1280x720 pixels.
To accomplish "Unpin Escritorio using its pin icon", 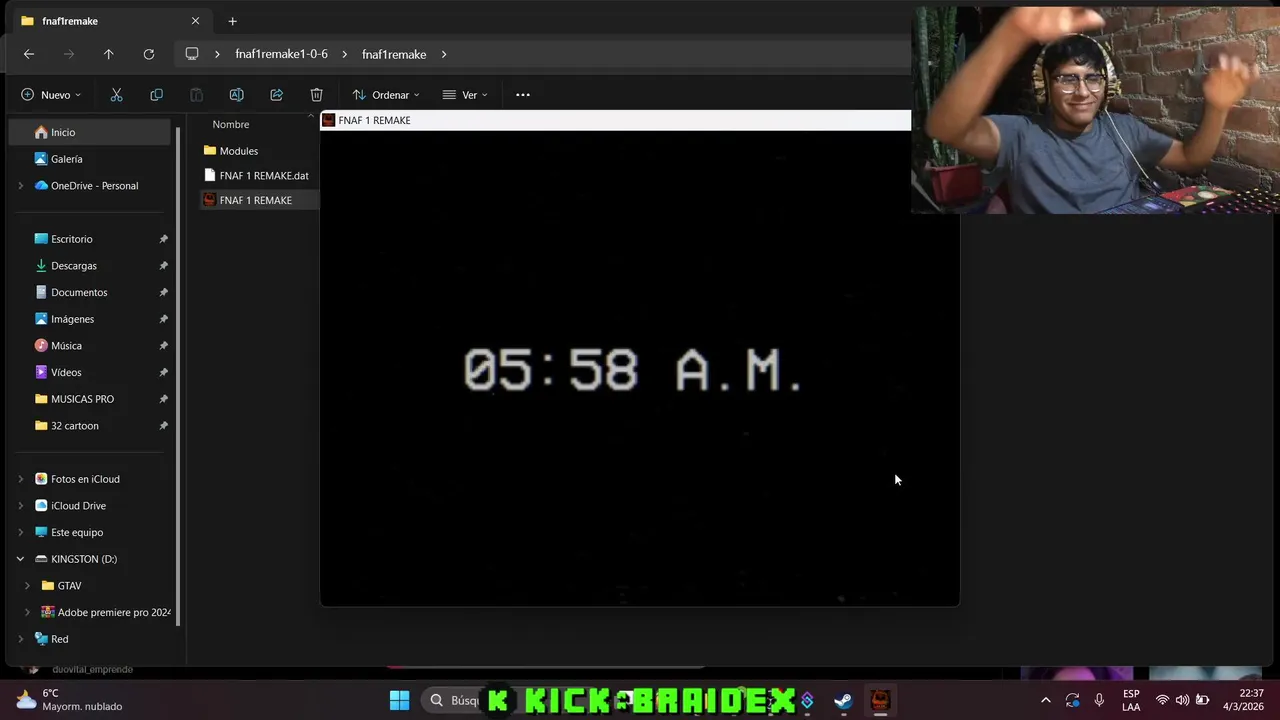I will 163,239.
